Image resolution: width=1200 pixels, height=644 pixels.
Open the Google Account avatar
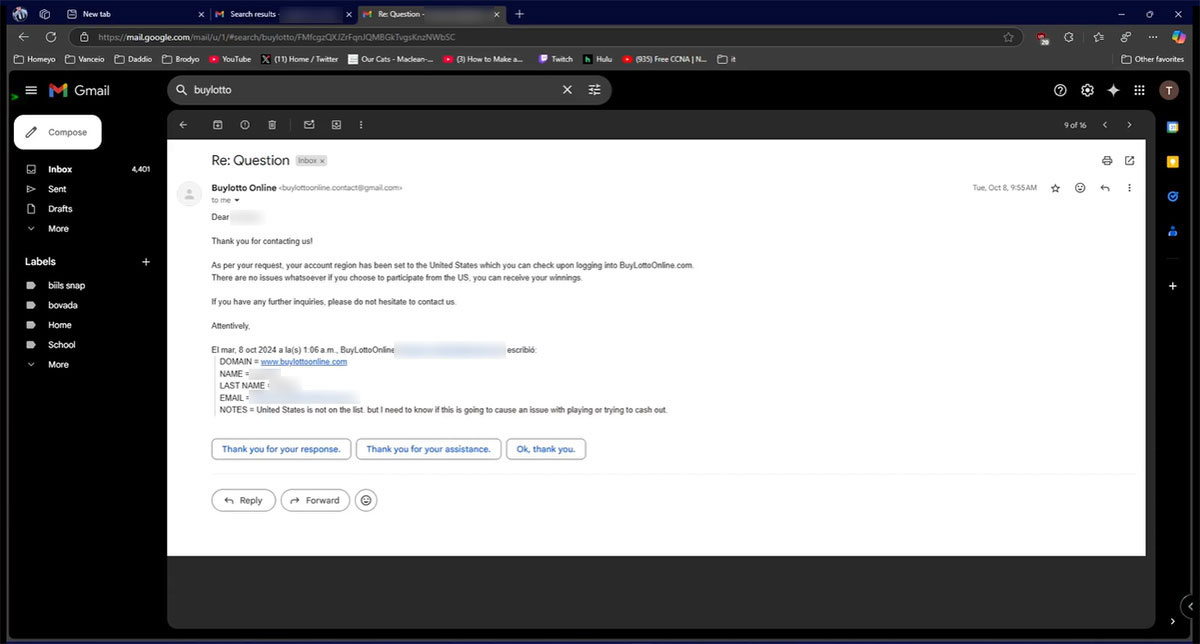[1169, 90]
